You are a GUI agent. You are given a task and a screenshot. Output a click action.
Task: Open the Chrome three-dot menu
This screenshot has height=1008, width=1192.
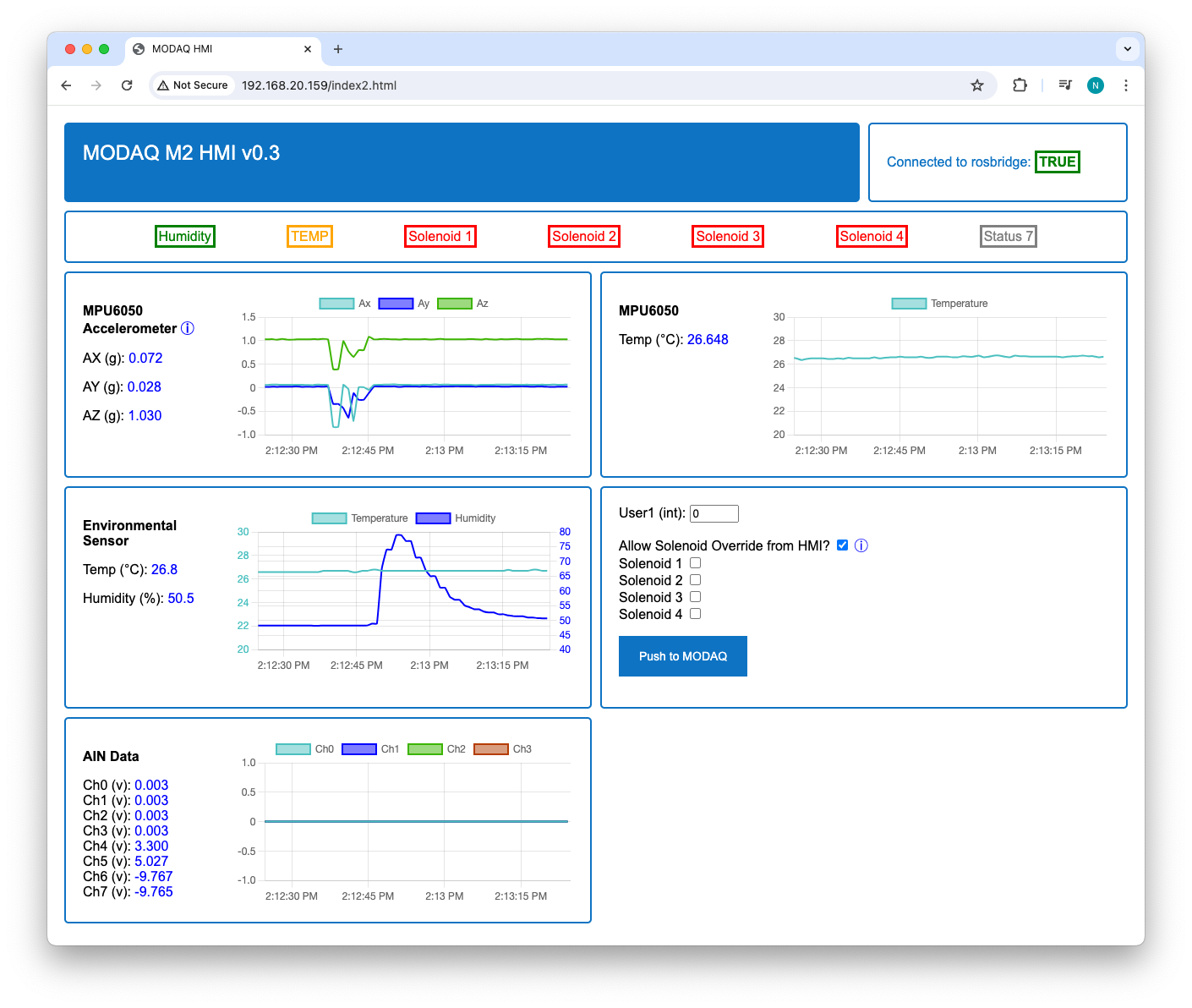pyautogui.click(x=1125, y=85)
